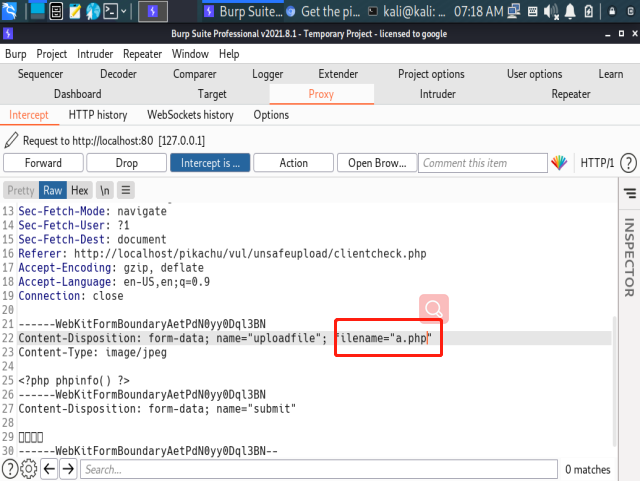Viewport: 640px width, 481px height.
Task: Open the User options tab
Action: pyautogui.click(x=534, y=74)
